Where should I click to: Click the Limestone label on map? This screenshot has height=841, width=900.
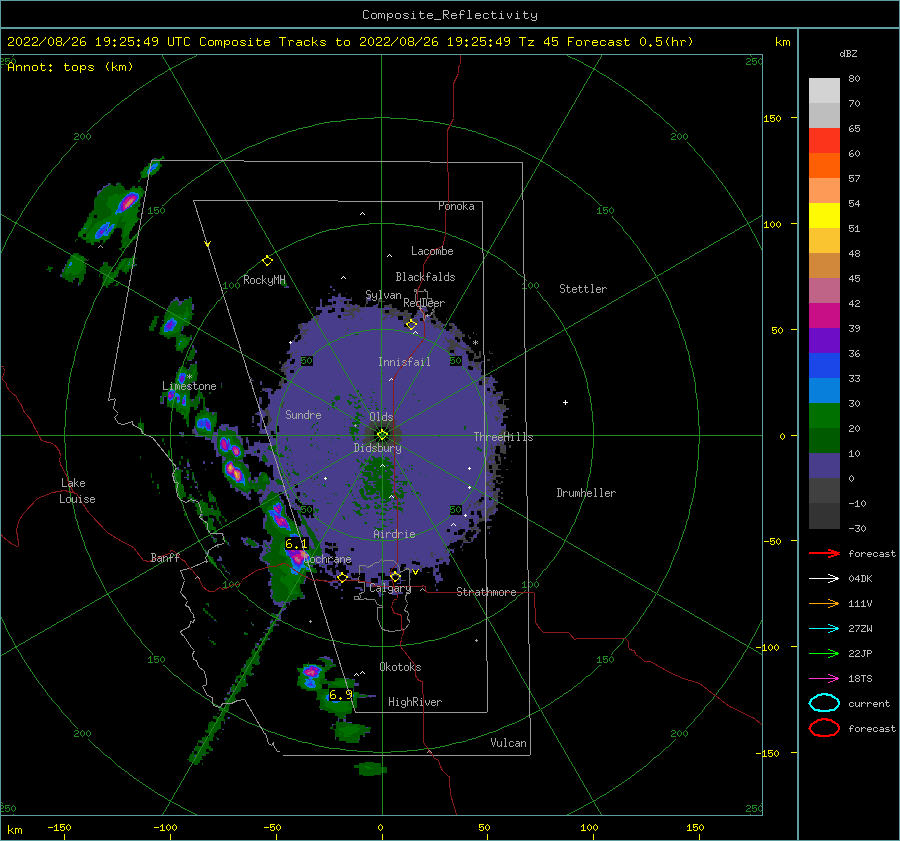(189, 386)
